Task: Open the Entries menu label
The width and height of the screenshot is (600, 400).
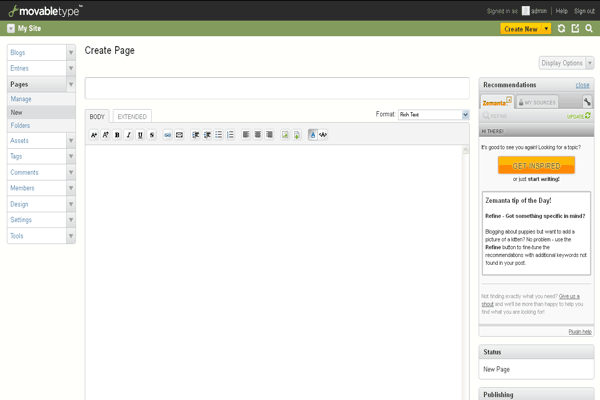Action: (19, 68)
